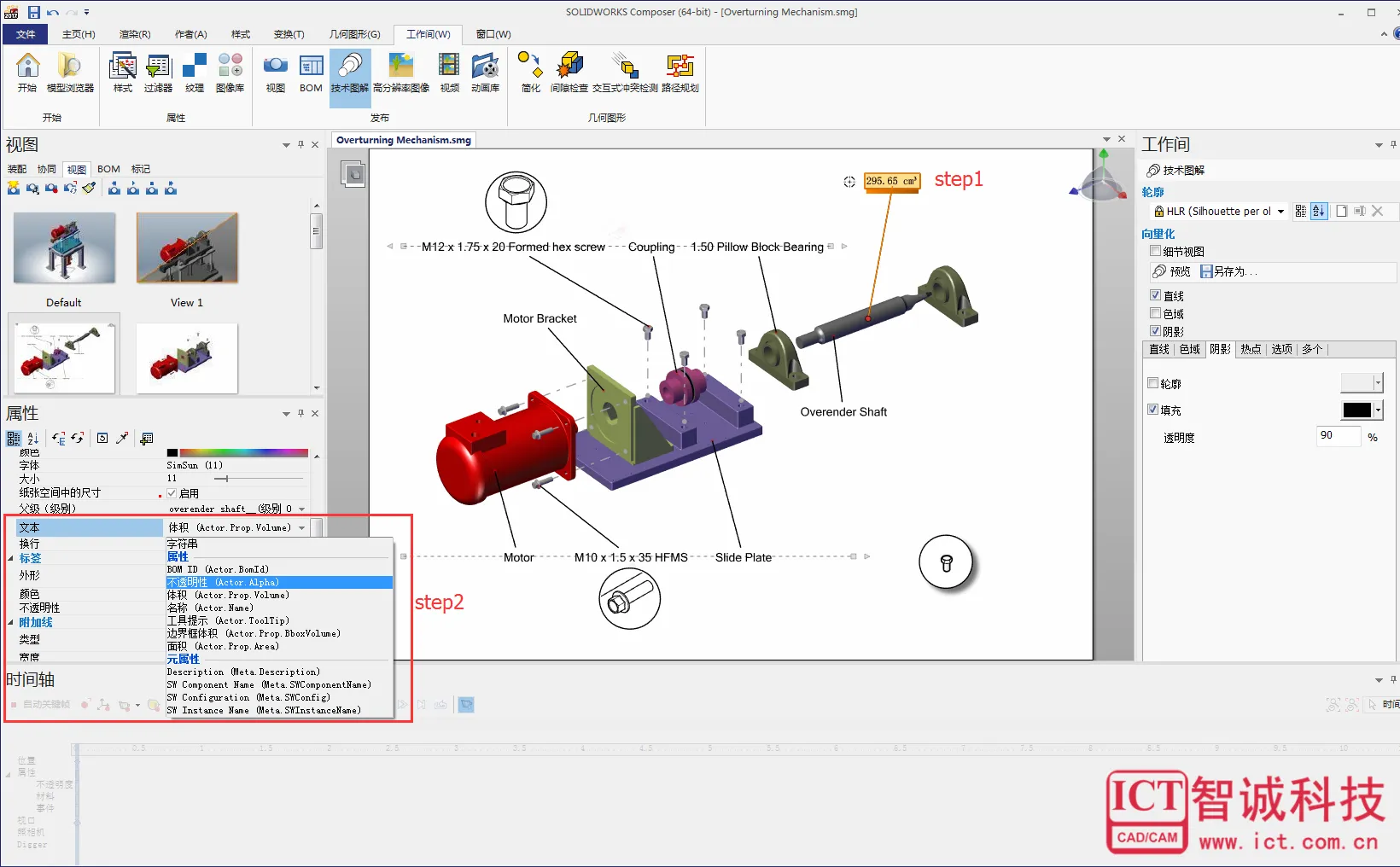Click the 视图 camera icon in the ribbon

coord(275,73)
